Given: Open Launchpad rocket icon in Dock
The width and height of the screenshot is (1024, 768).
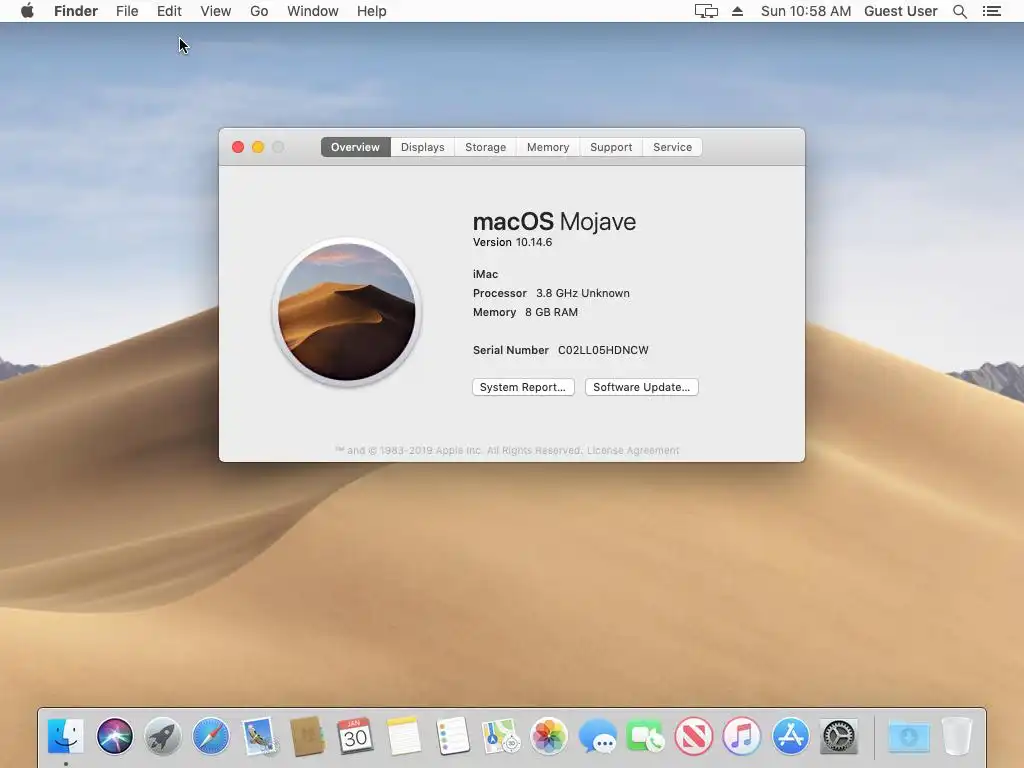Looking at the screenshot, I should pyautogui.click(x=163, y=736).
